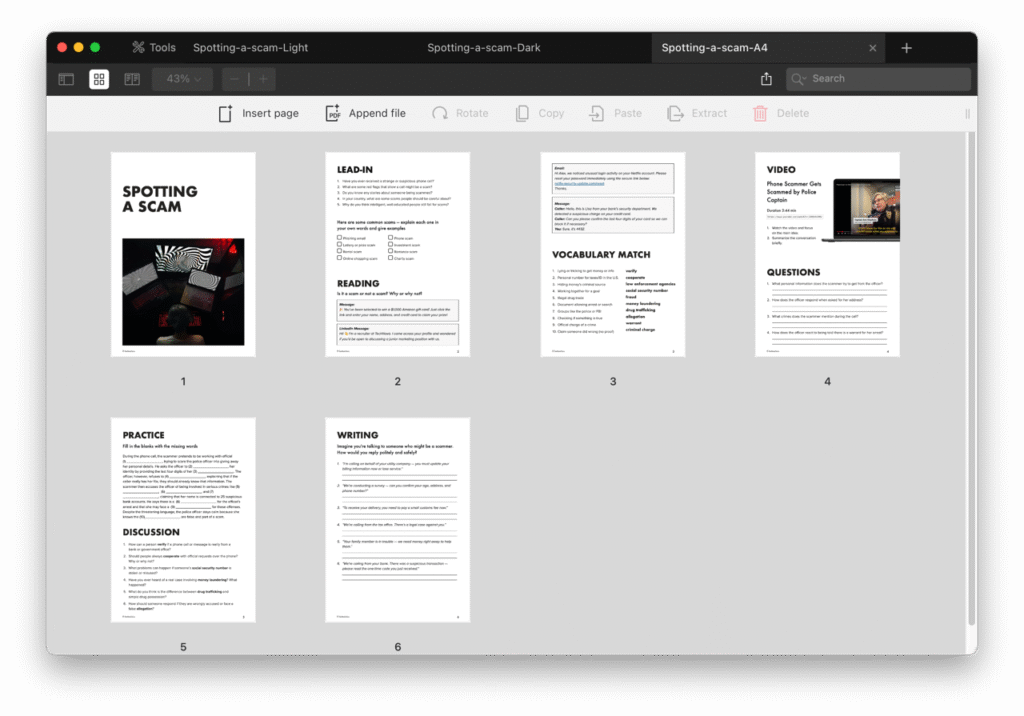Select the page thumbnails grid view
The image size is (1024, 716).
click(99, 79)
